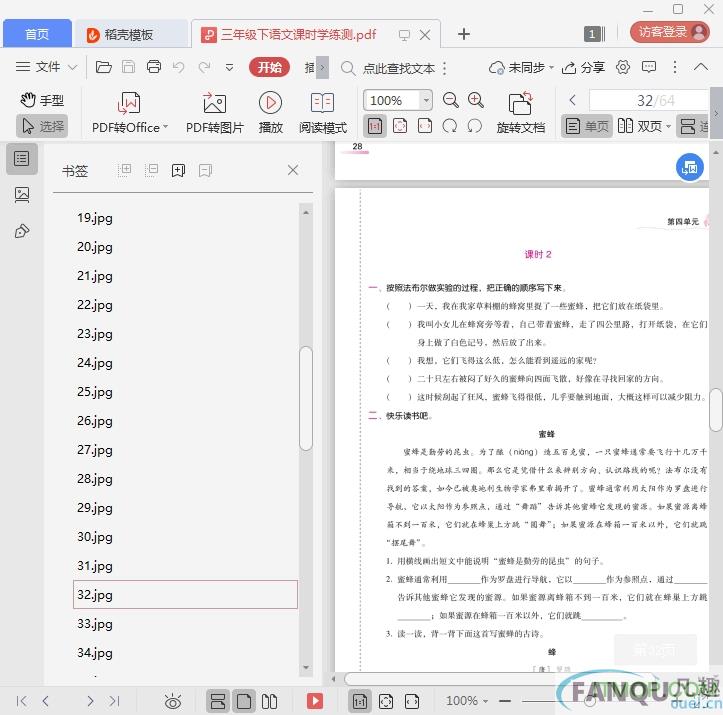Image resolution: width=723 pixels, height=715 pixels.
Task: Click the PDF转图片 tool icon
Action: (x=214, y=103)
